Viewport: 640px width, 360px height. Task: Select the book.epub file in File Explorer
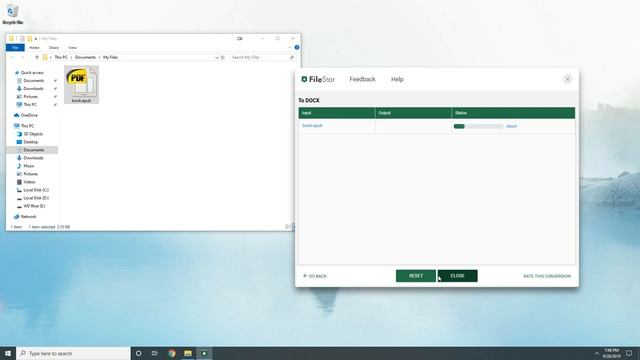point(81,84)
